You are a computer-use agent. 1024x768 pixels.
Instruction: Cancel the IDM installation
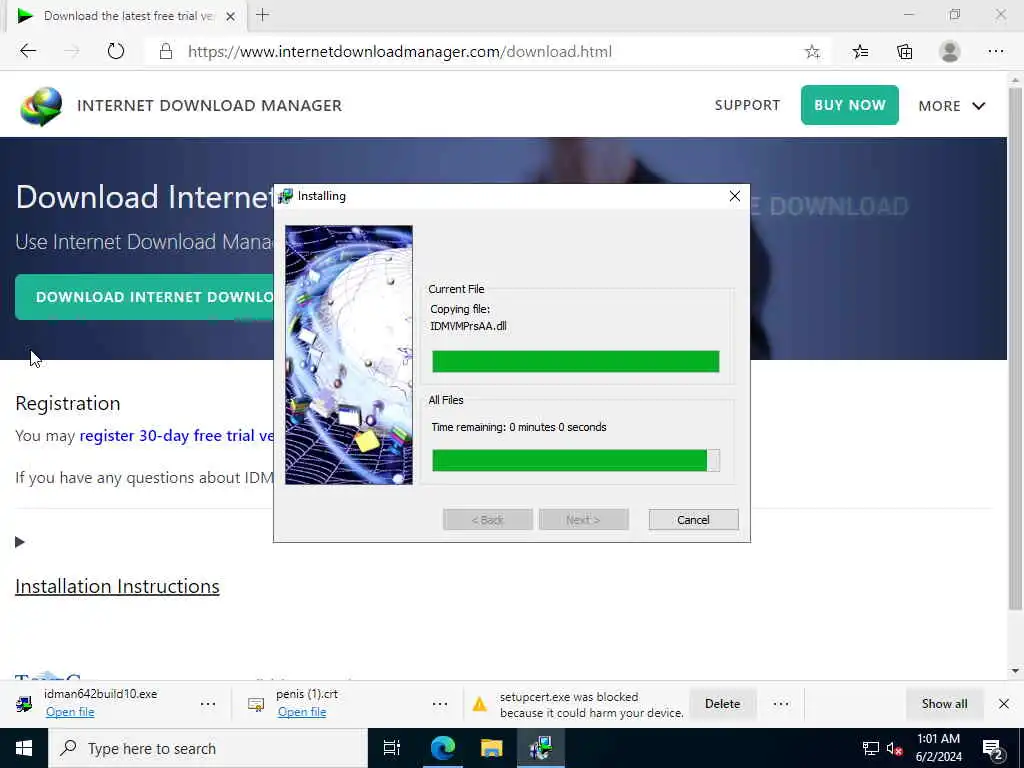pyautogui.click(x=694, y=520)
